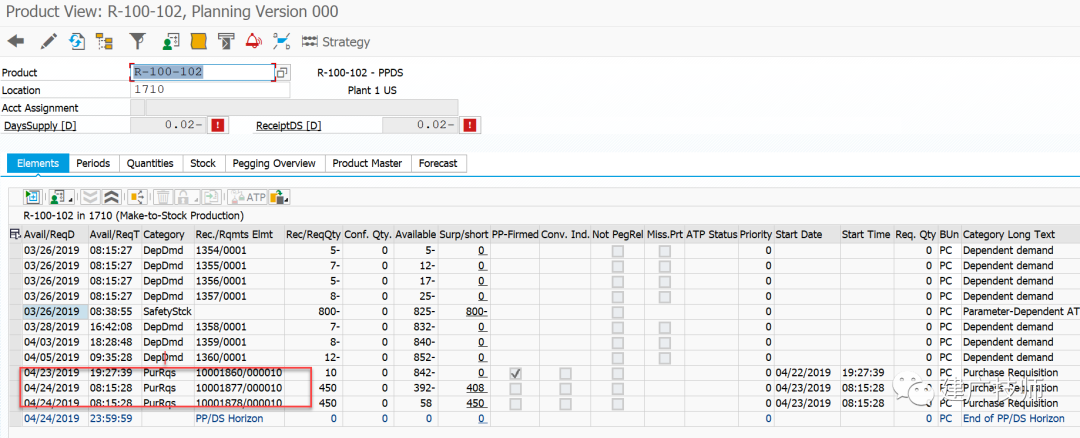The width and height of the screenshot is (1080, 438).
Task: Click the ReceiptDS [D] label link
Action: pyautogui.click(x=289, y=126)
